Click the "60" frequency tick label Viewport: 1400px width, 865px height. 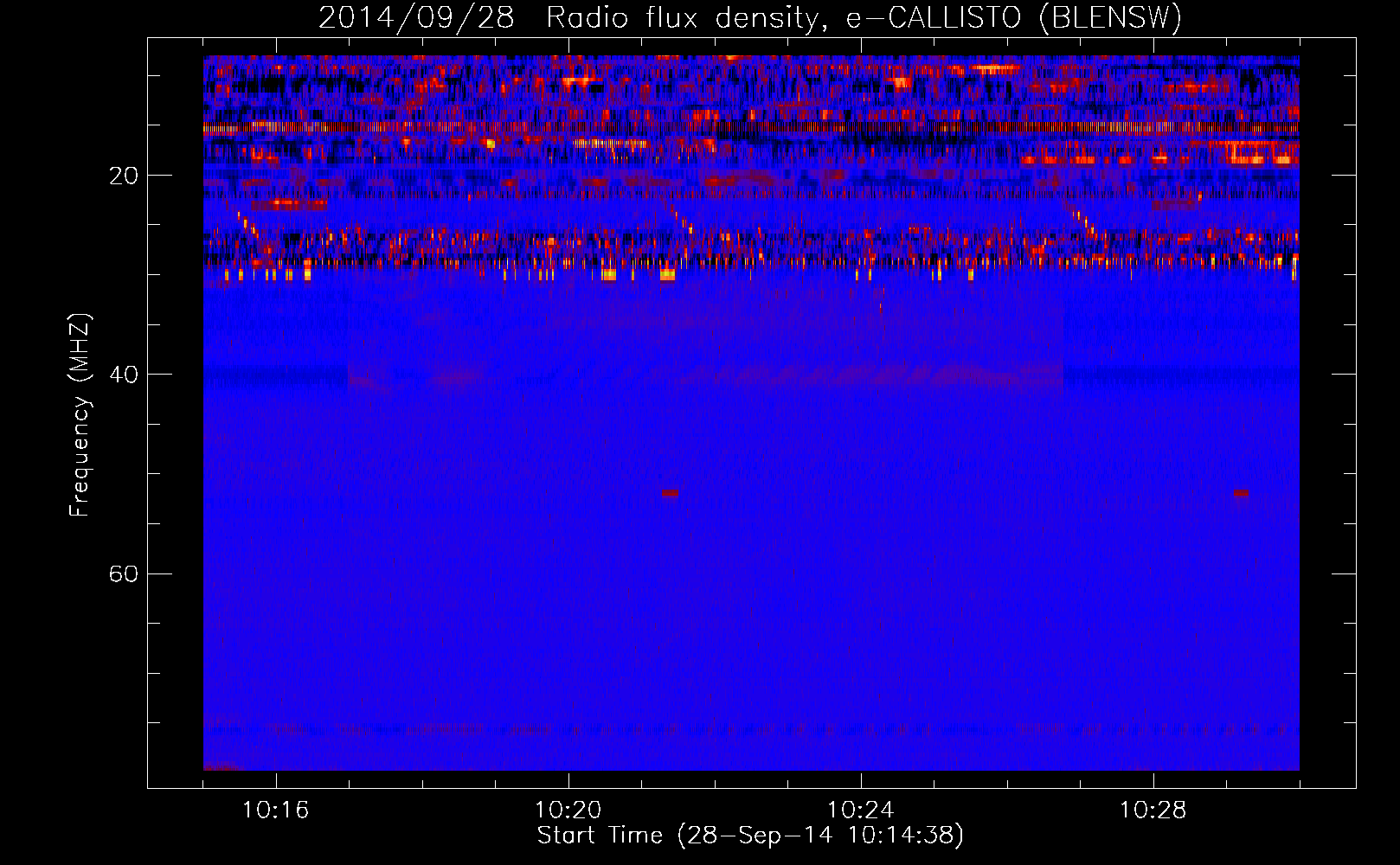point(124,573)
